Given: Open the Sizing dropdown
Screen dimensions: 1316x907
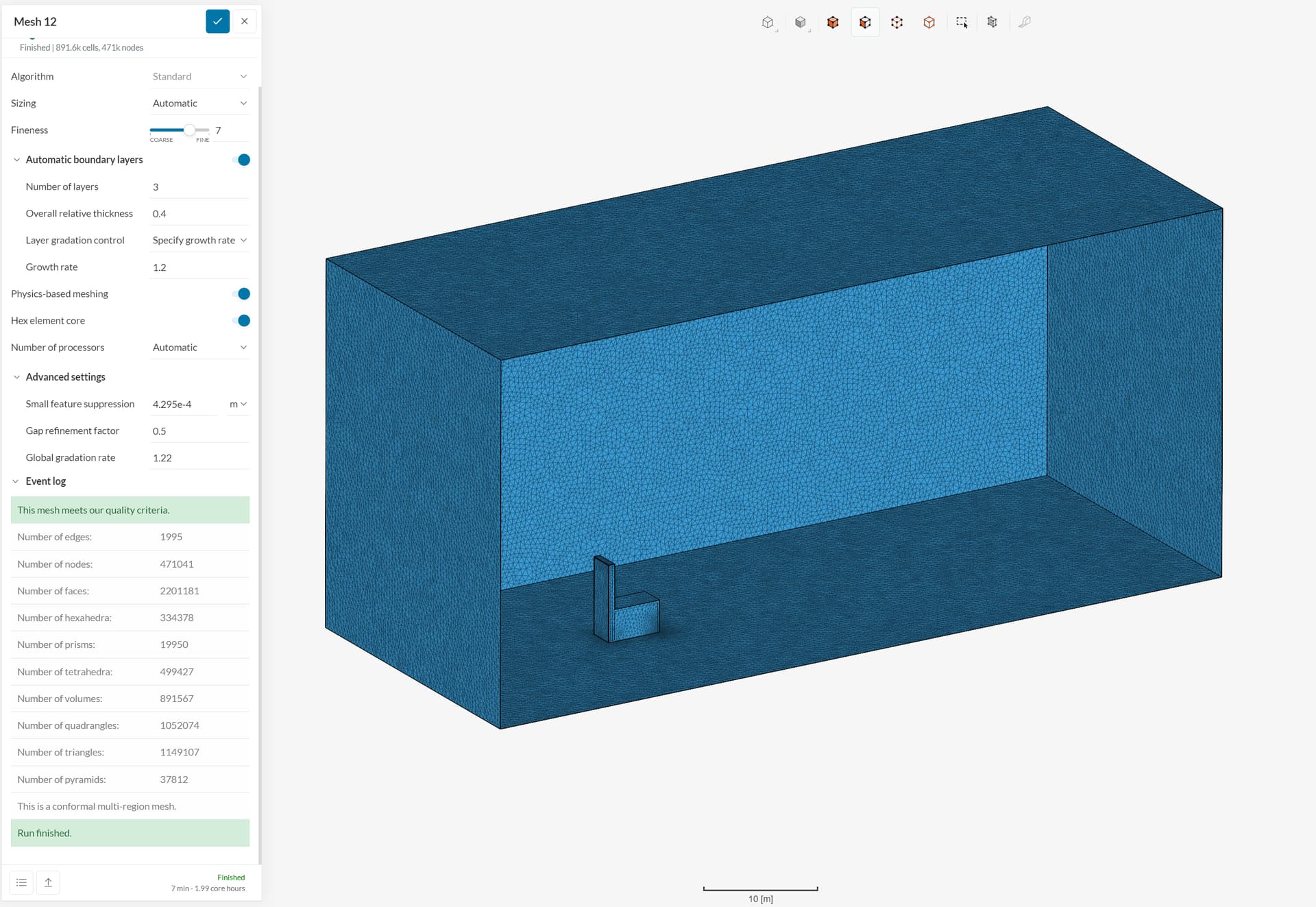Looking at the screenshot, I should [199, 103].
